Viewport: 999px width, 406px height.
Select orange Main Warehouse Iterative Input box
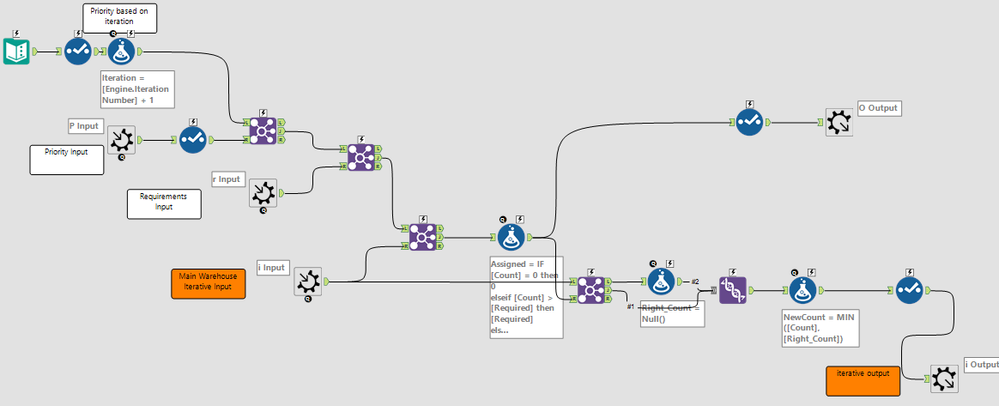click(x=208, y=284)
